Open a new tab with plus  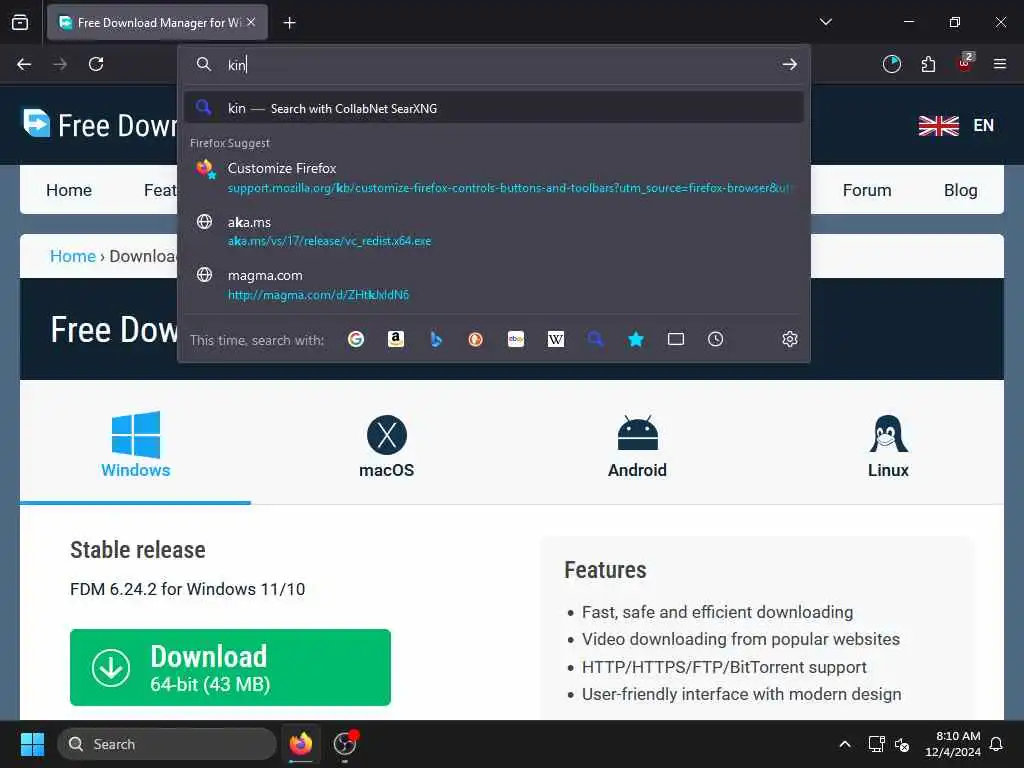[289, 23]
